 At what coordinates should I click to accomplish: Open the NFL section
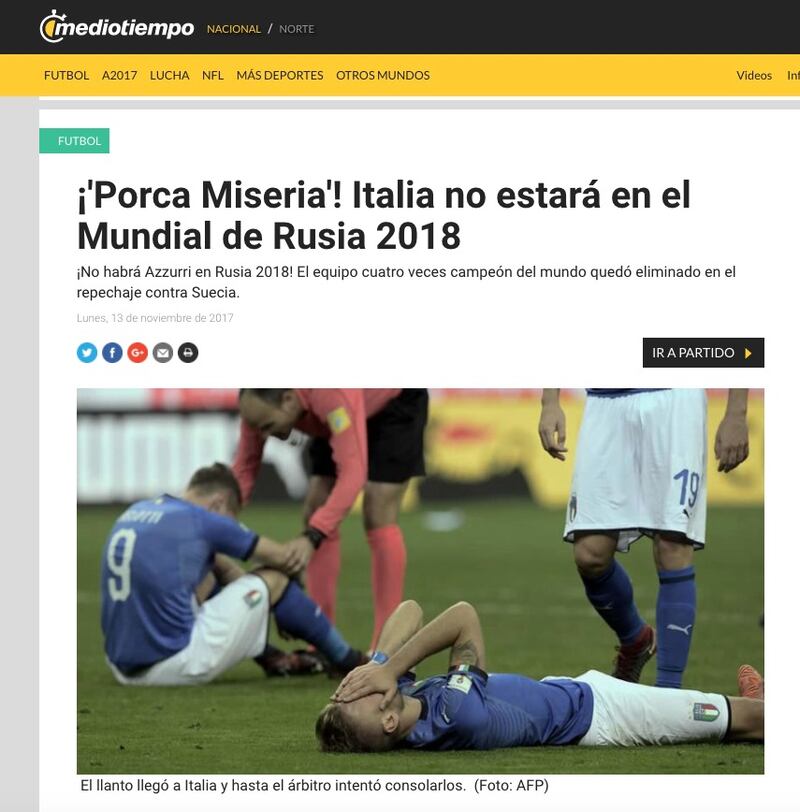tap(213, 75)
